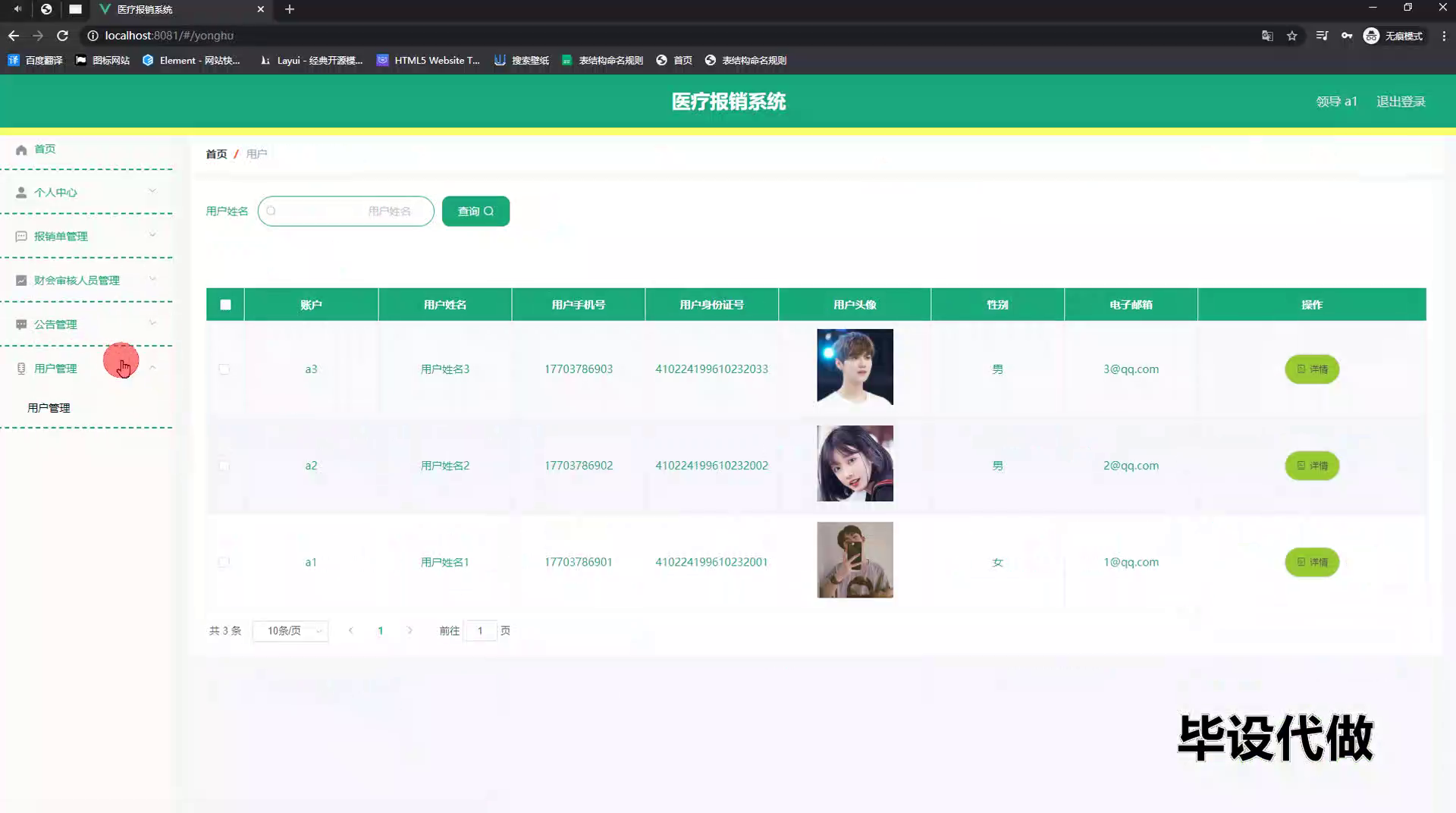
Task: Open the 个人中心 sidebar menu
Action: 86,193
